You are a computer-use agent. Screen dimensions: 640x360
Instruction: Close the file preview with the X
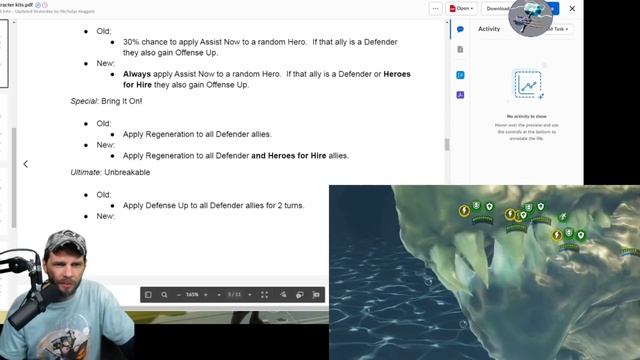[x=572, y=9]
